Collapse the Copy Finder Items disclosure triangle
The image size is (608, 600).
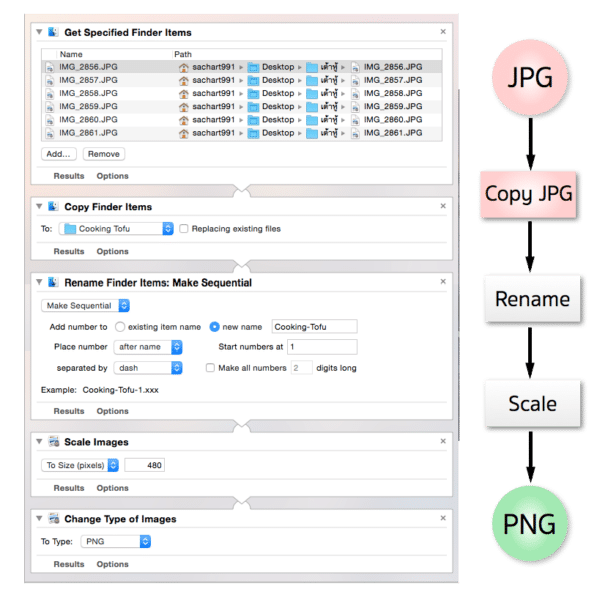pos(40,207)
